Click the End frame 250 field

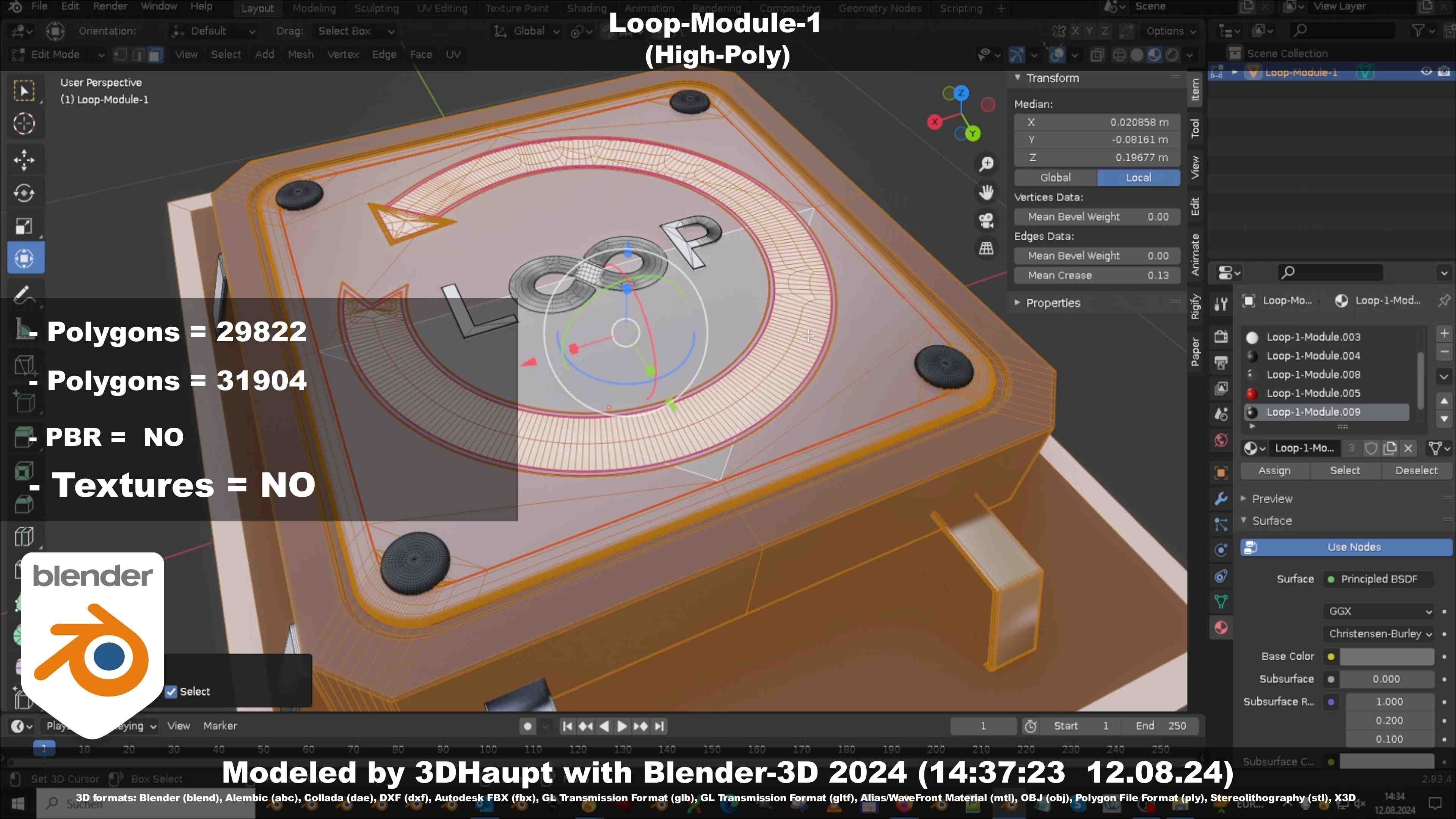click(x=1160, y=726)
